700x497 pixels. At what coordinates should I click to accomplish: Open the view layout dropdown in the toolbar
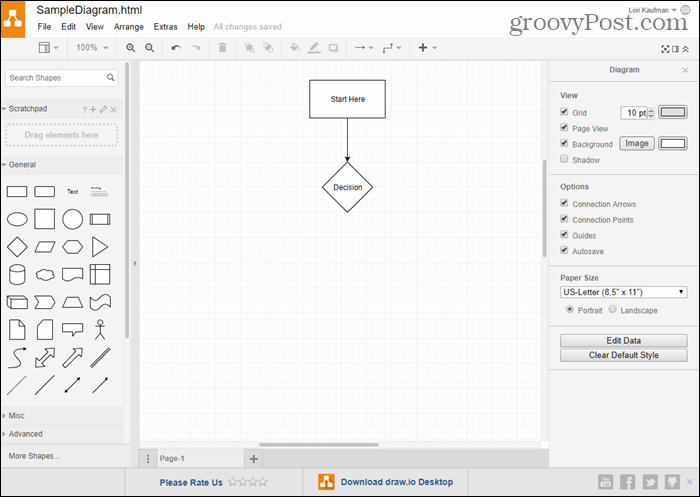[x=48, y=47]
